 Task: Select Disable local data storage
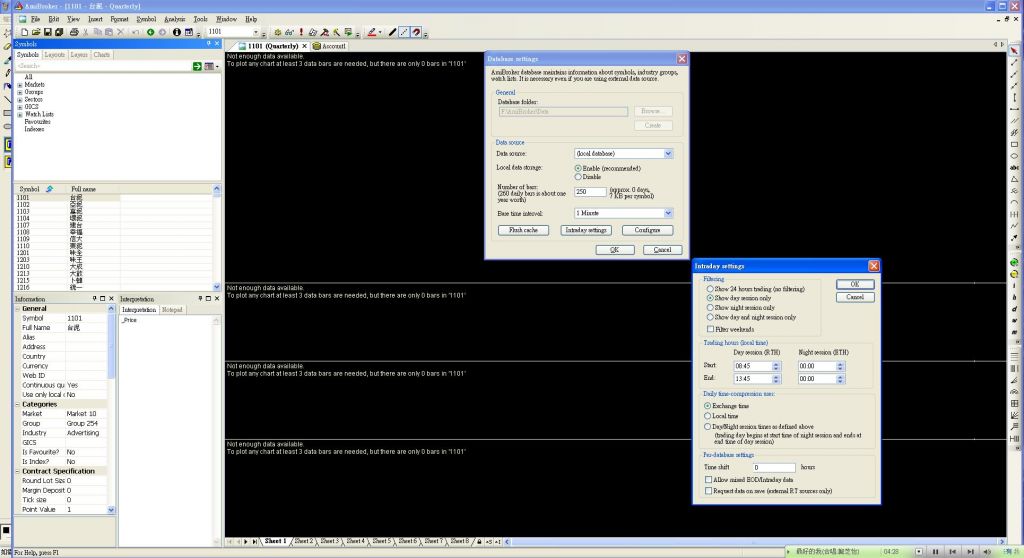coord(578,176)
